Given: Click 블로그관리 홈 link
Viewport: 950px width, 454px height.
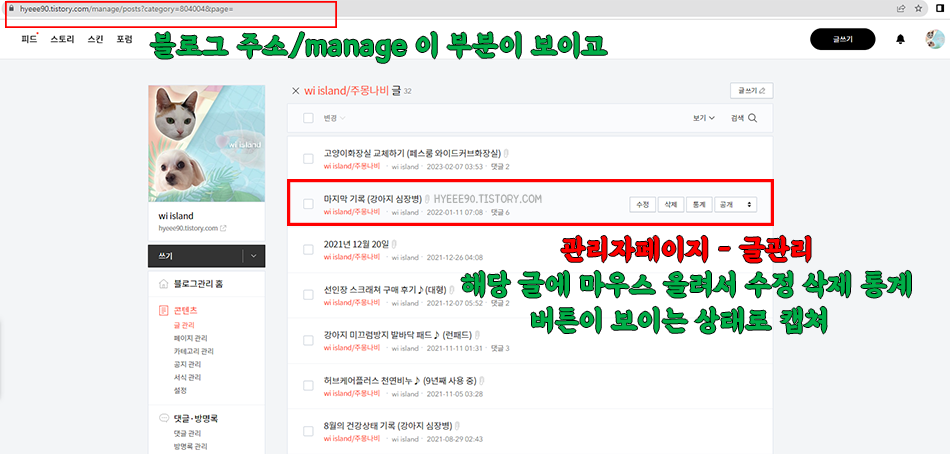Looking at the screenshot, I should pos(198,284).
